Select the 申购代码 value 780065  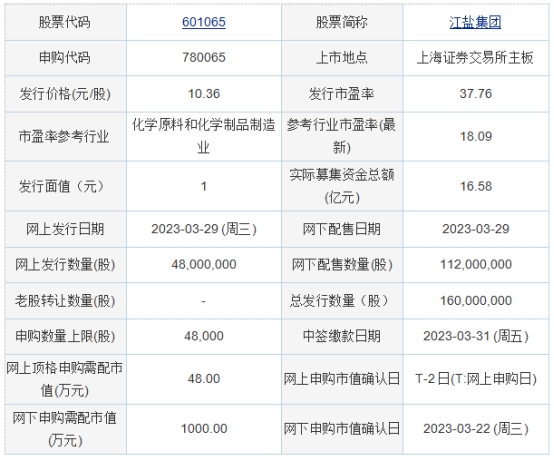(204, 57)
